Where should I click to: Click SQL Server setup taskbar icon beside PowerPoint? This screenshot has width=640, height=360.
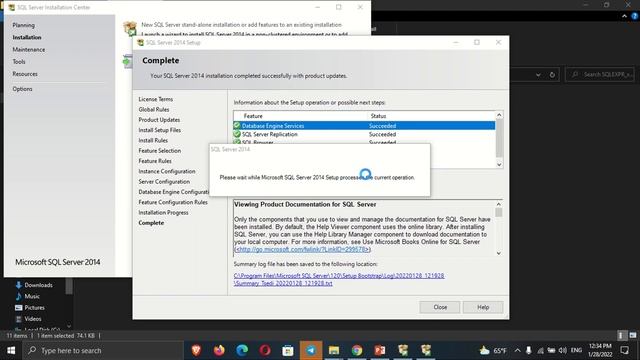[x=403, y=350]
